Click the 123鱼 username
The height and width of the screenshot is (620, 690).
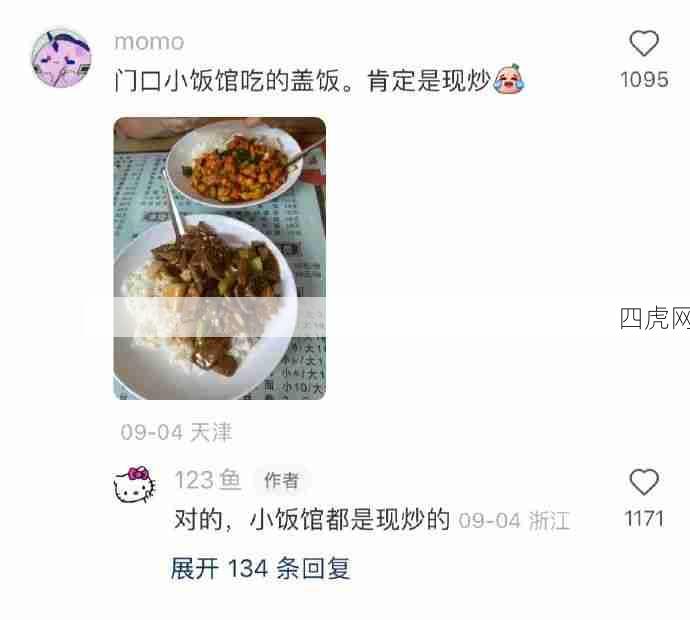208,480
